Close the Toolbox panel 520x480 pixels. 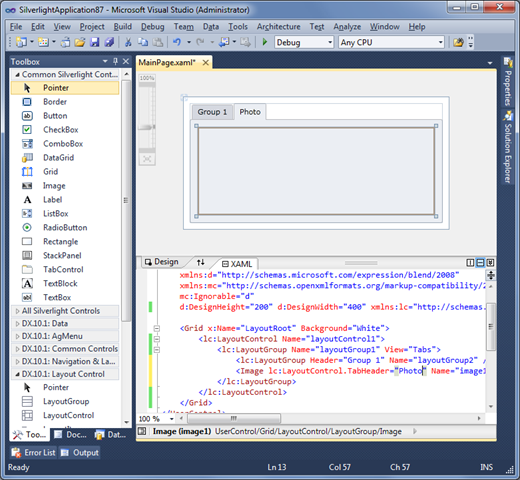[x=126, y=61]
